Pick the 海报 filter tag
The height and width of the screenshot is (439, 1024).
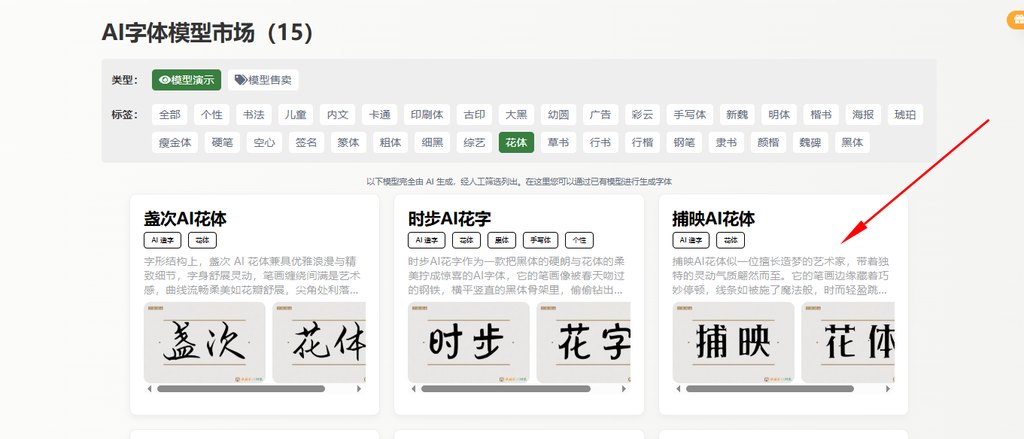pos(863,114)
